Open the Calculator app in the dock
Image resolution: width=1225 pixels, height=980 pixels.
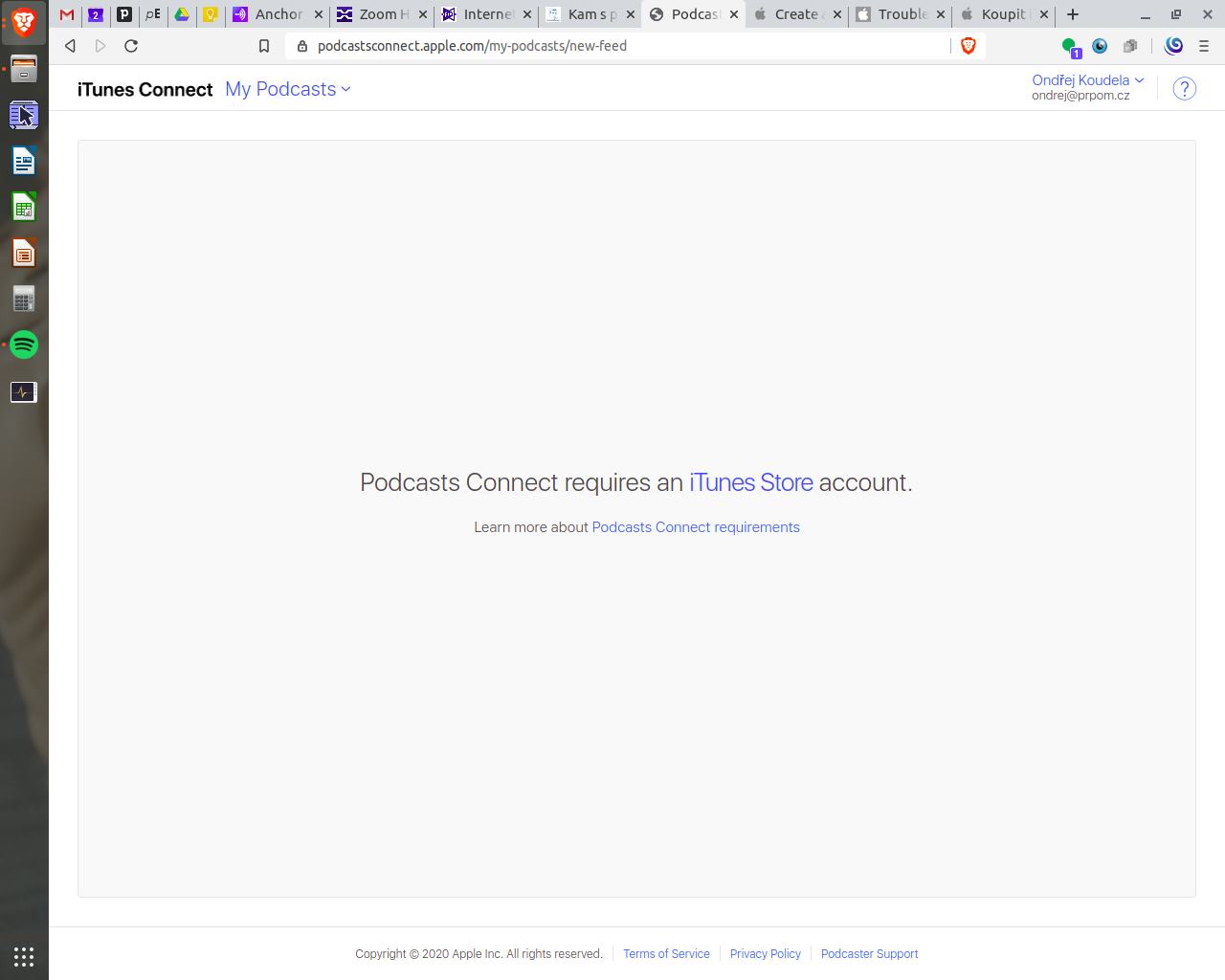pos(24,299)
